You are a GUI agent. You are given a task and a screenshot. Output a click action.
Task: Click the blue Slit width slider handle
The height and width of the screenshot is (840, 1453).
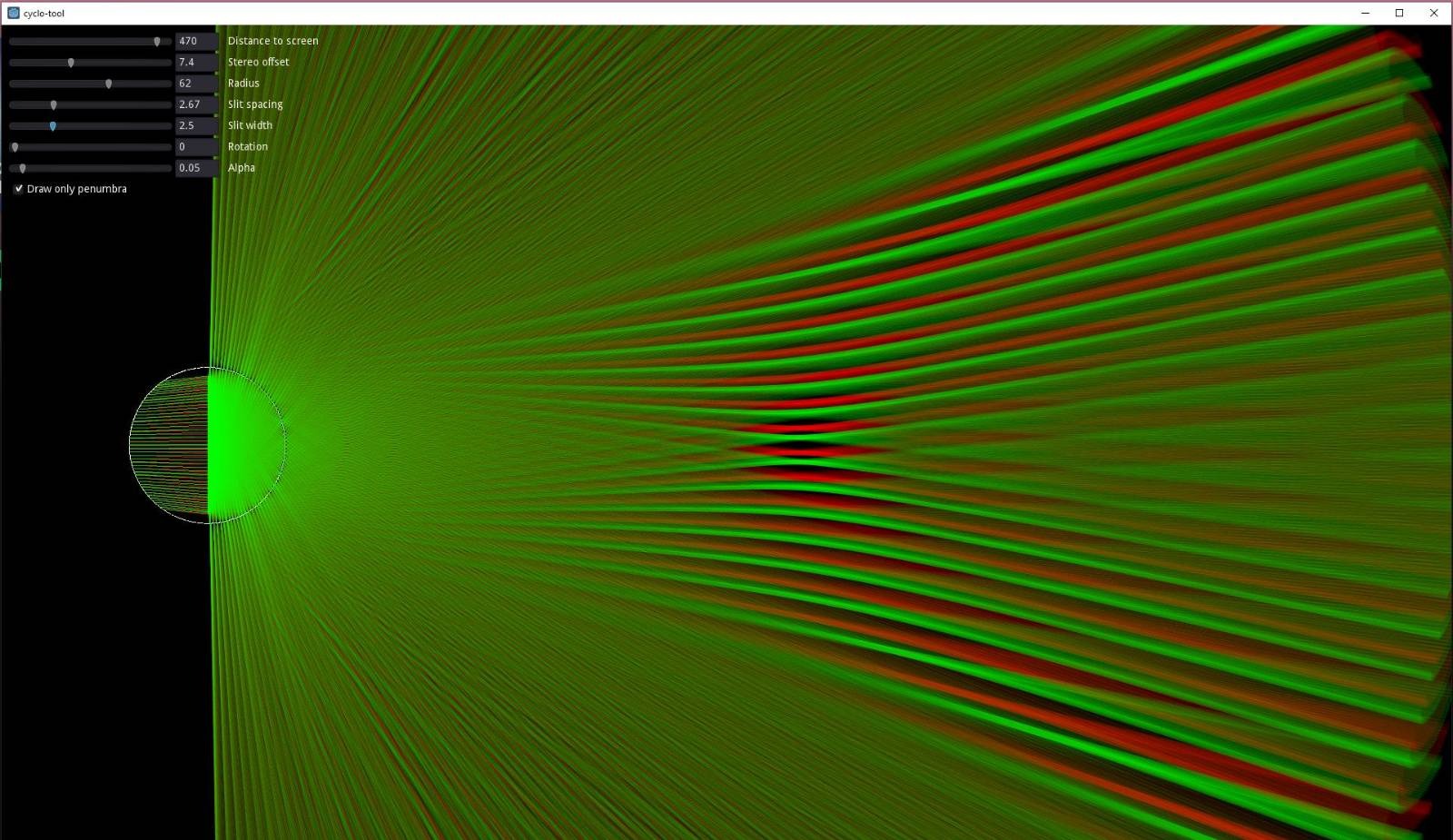tap(52, 125)
